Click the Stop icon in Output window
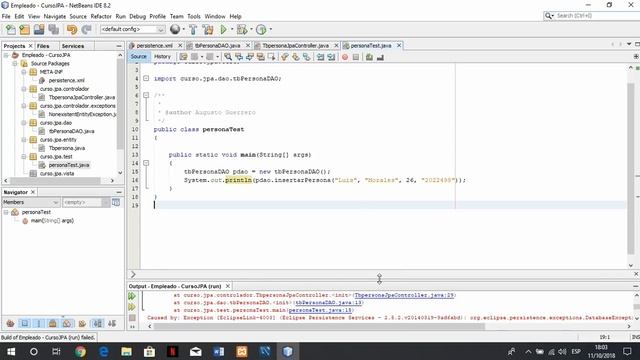 132,317
